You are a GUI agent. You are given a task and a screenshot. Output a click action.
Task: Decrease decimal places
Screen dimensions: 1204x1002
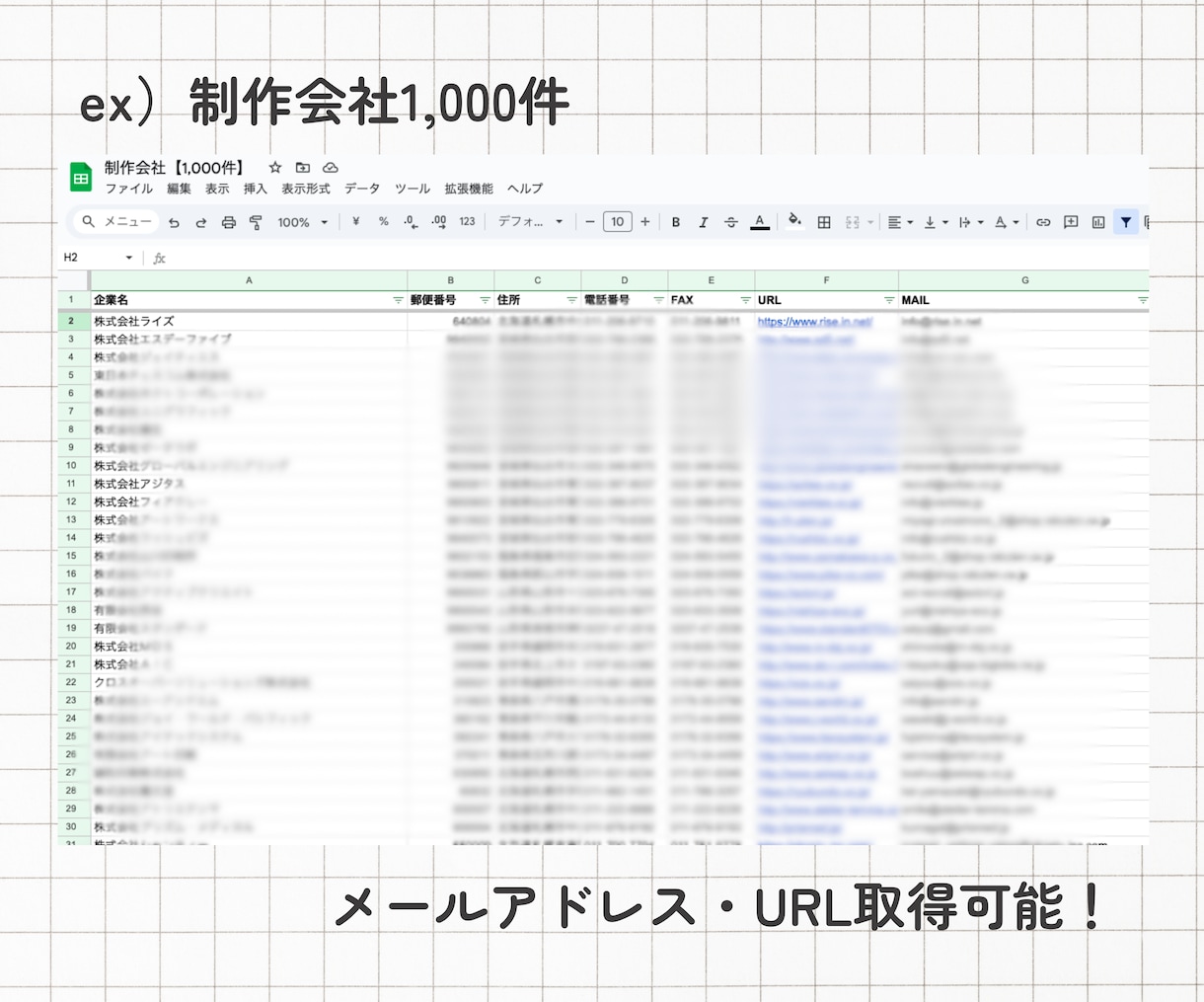pyautogui.click(x=411, y=222)
